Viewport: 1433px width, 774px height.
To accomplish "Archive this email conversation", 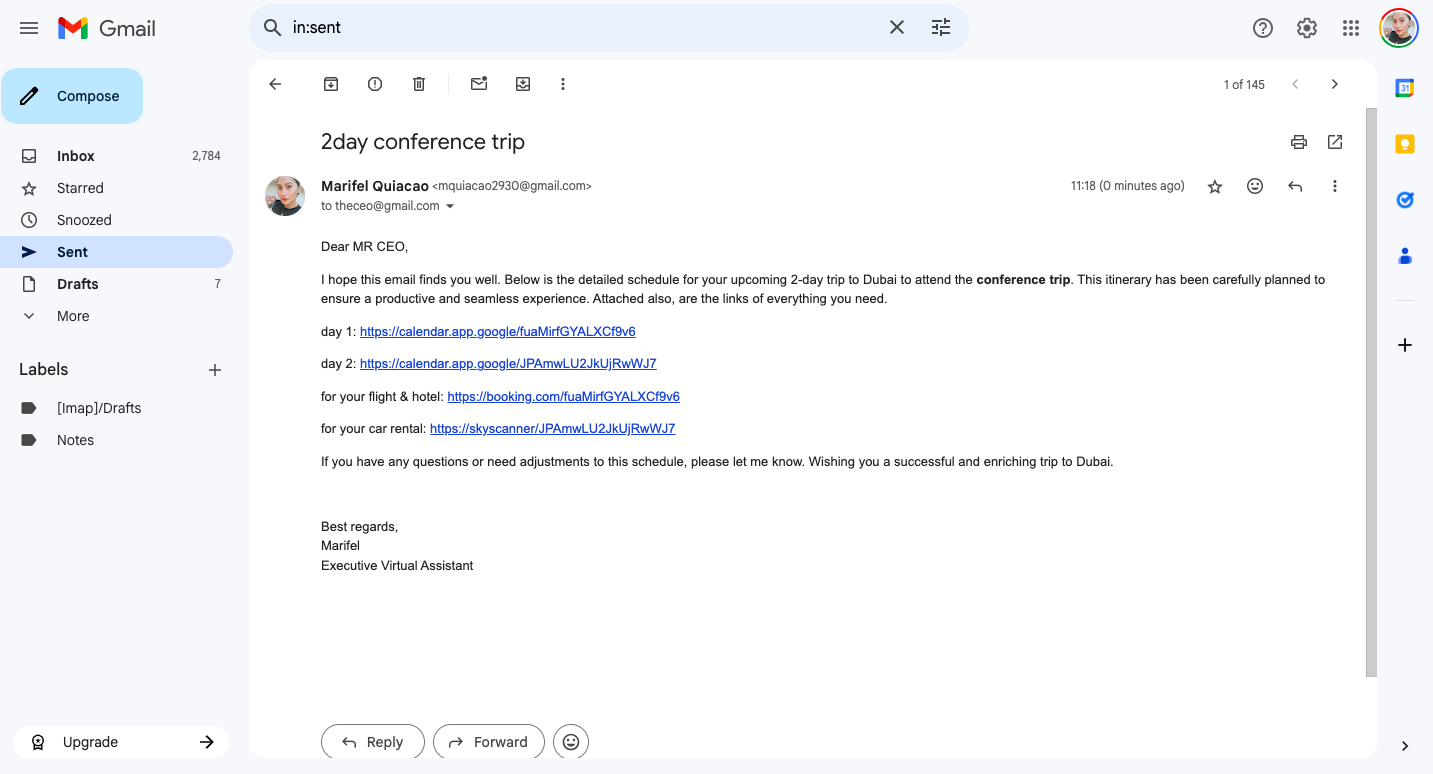I will point(331,84).
